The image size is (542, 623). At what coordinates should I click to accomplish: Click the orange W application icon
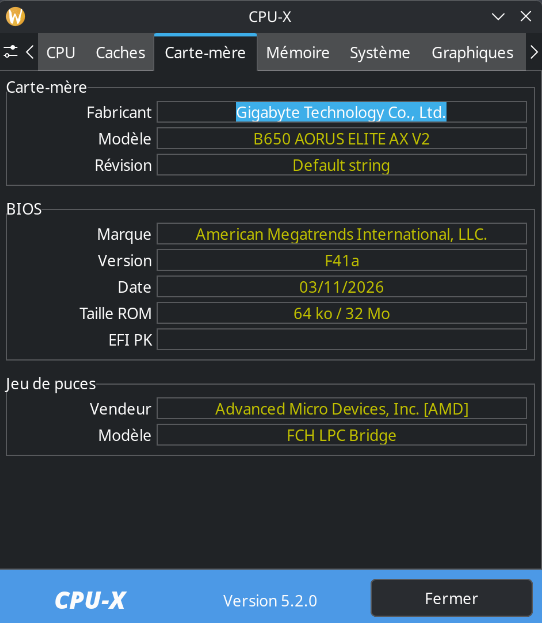(15, 17)
